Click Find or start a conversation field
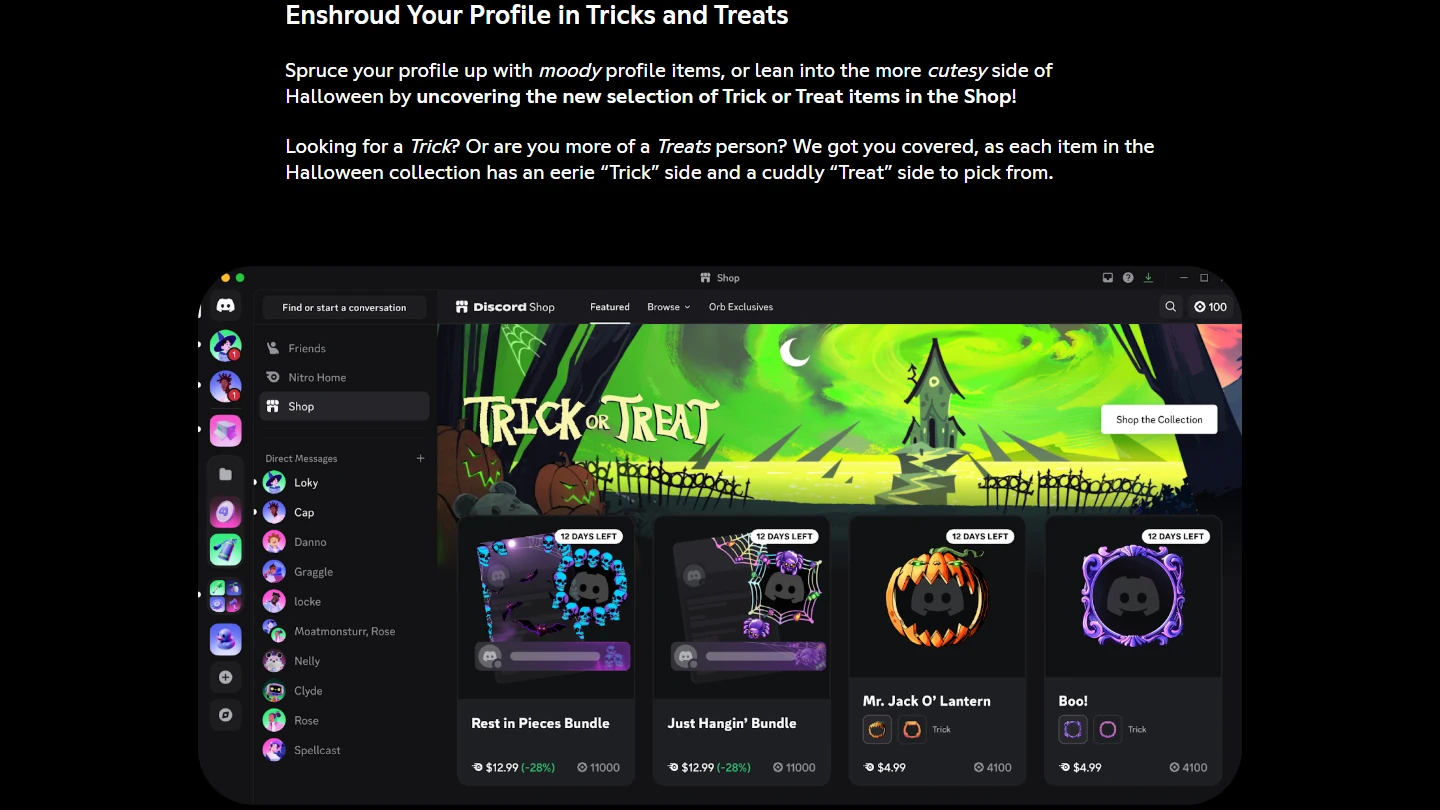 tap(344, 307)
